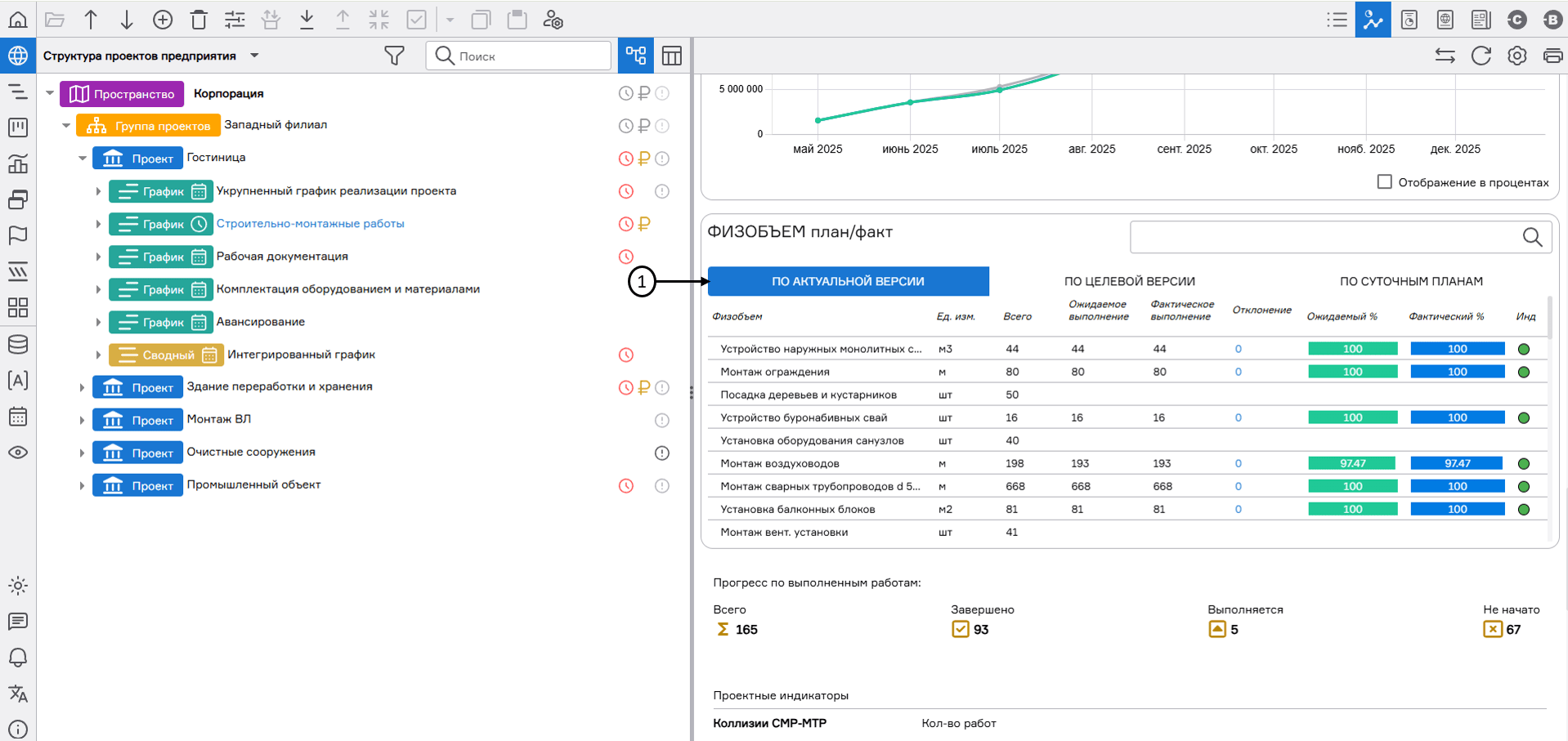
Task: Click the filter funnel icon
Action: 394,56
